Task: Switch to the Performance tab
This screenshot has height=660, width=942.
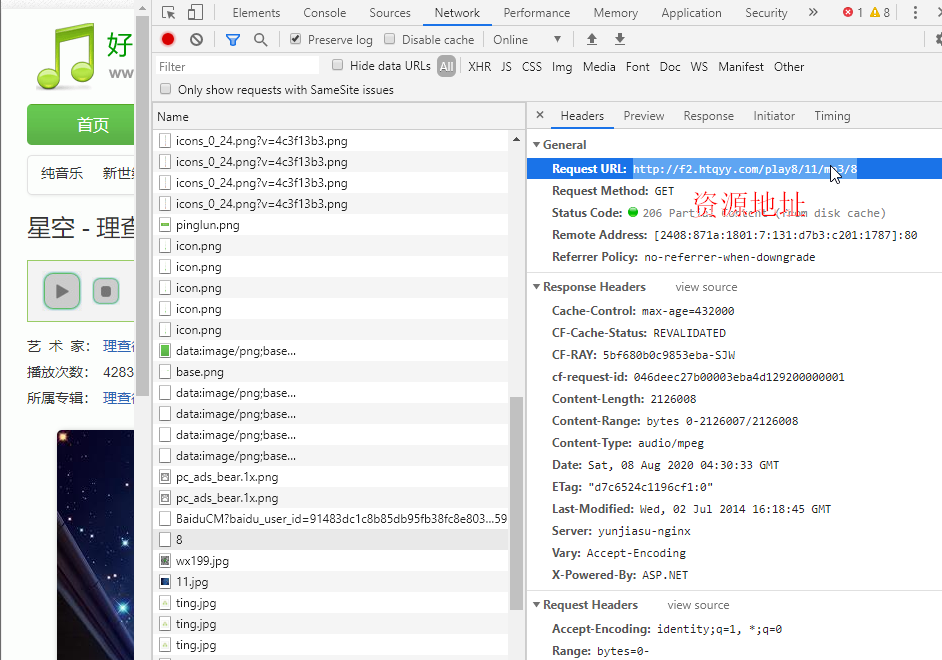Action: (536, 13)
